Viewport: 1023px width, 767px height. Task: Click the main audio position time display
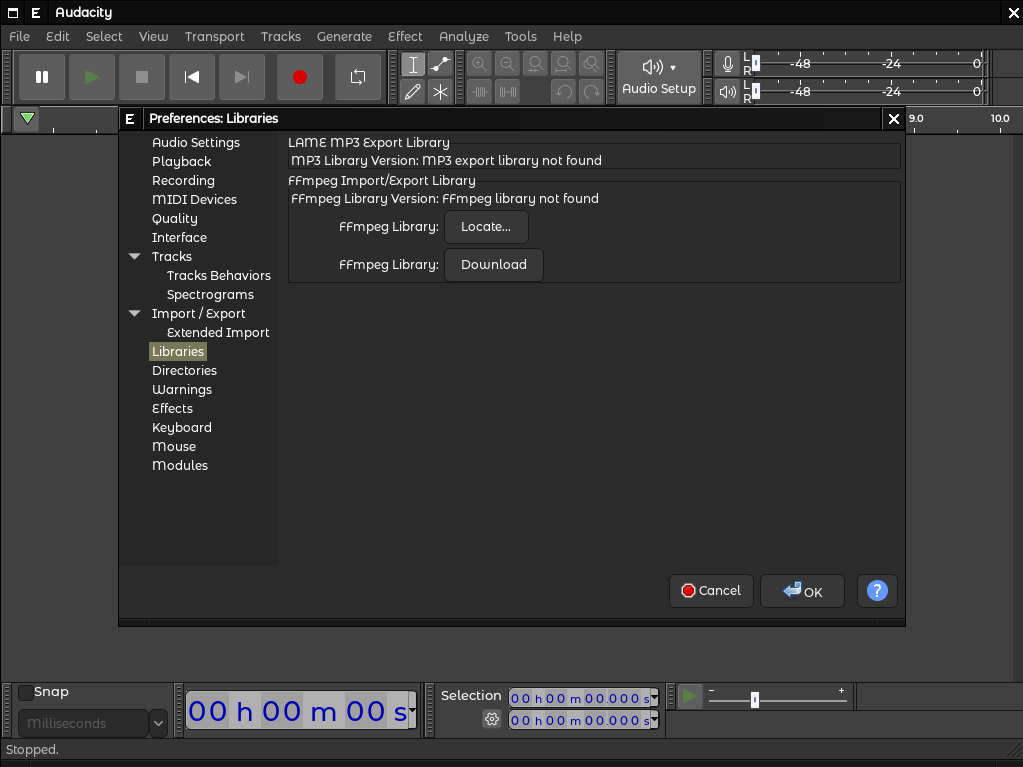[x=298, y=710]
